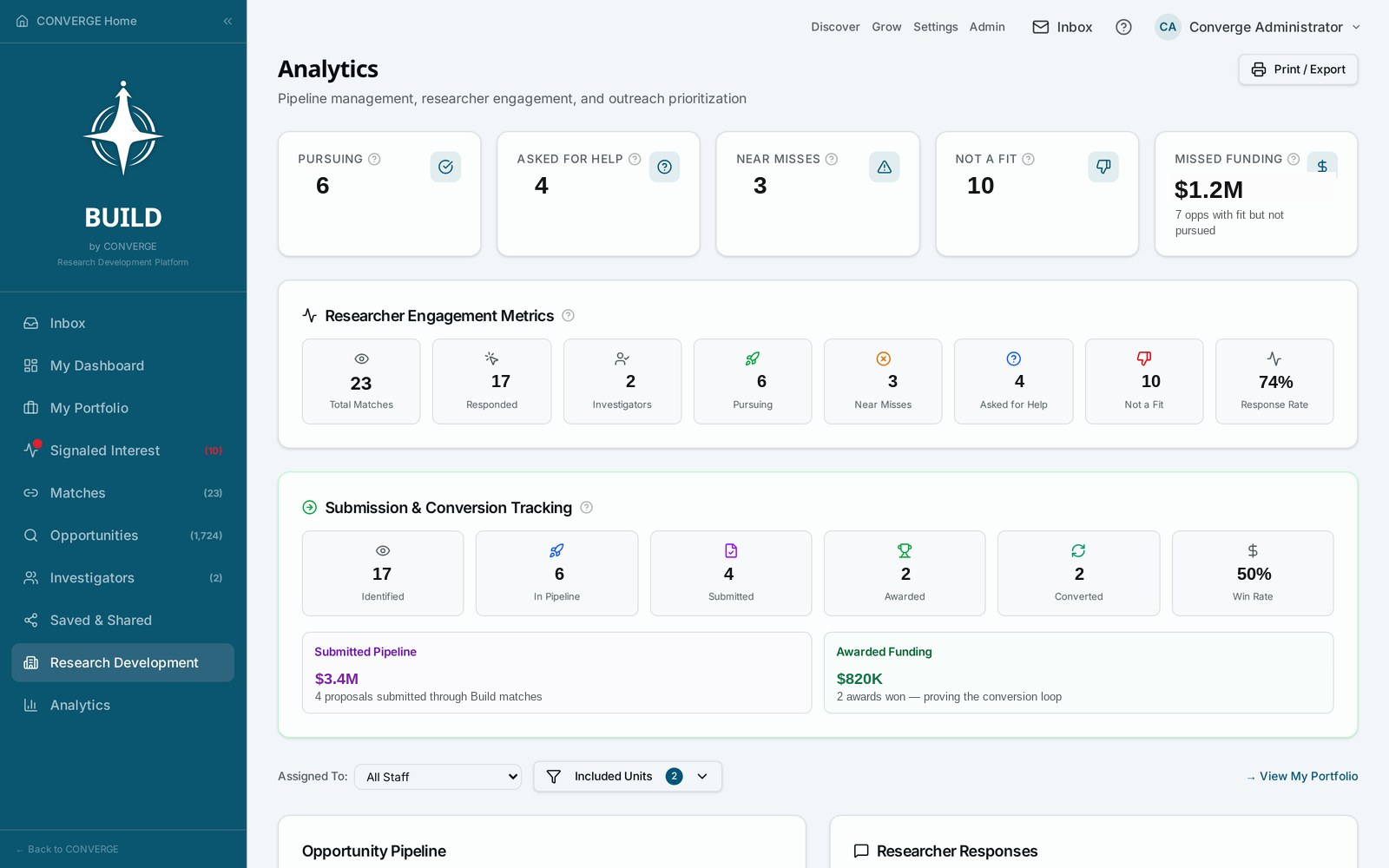Click the In Pipeline 6 tile
Viewport: 1389px width, 868px height.
coord(556,573)
